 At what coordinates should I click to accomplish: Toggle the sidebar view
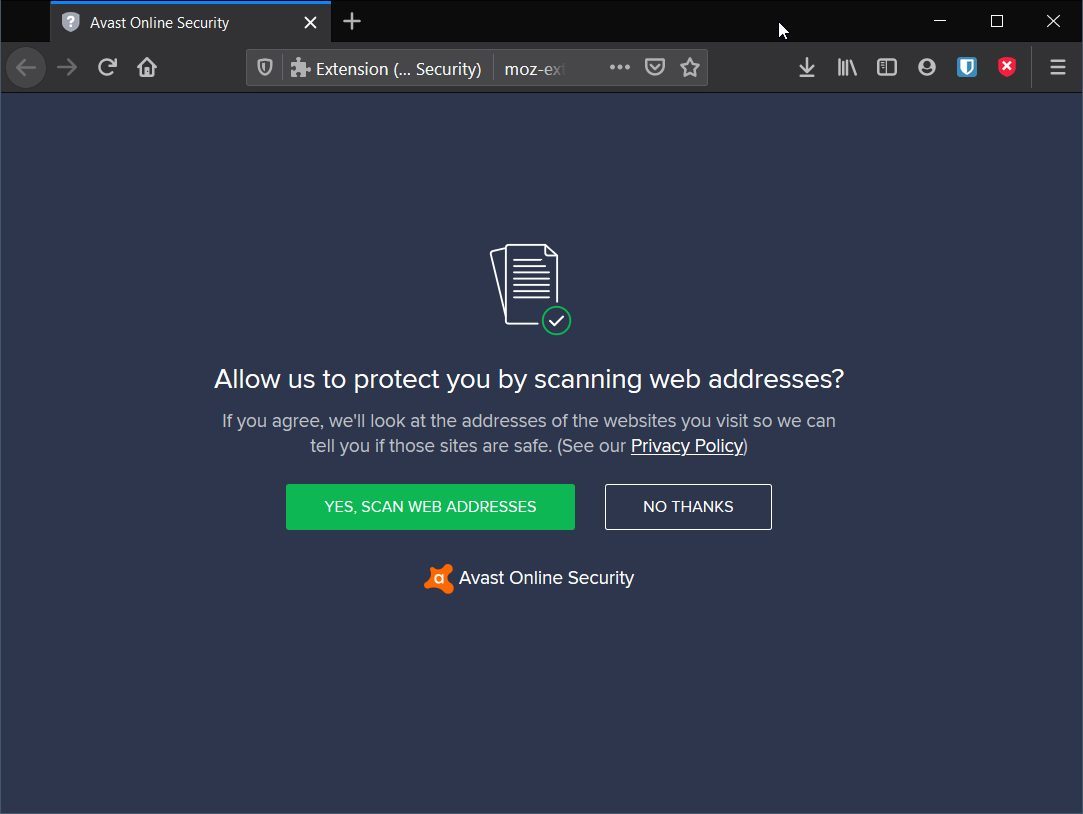tap(887, 68)
